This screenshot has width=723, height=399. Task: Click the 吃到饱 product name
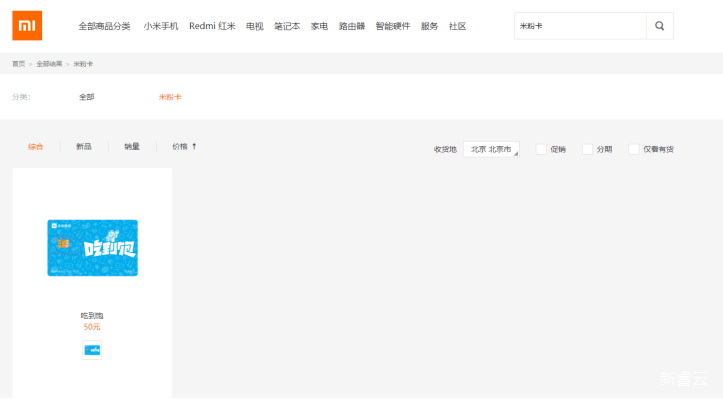[92, 316]
